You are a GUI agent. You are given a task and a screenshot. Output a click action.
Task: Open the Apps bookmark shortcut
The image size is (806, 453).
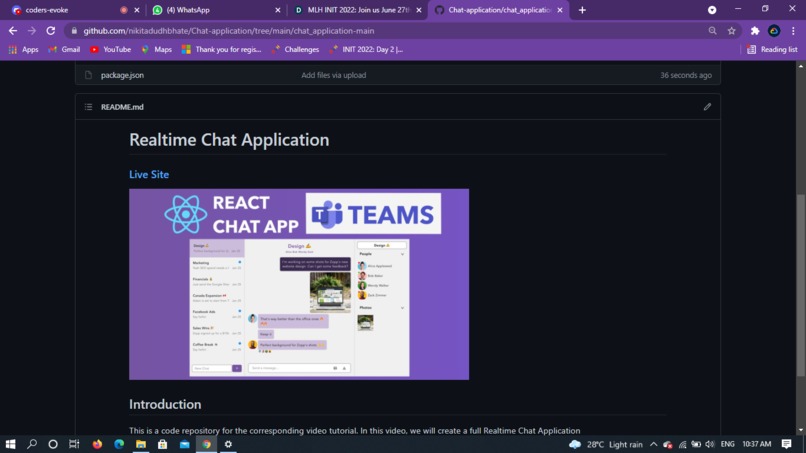point(24,49)
